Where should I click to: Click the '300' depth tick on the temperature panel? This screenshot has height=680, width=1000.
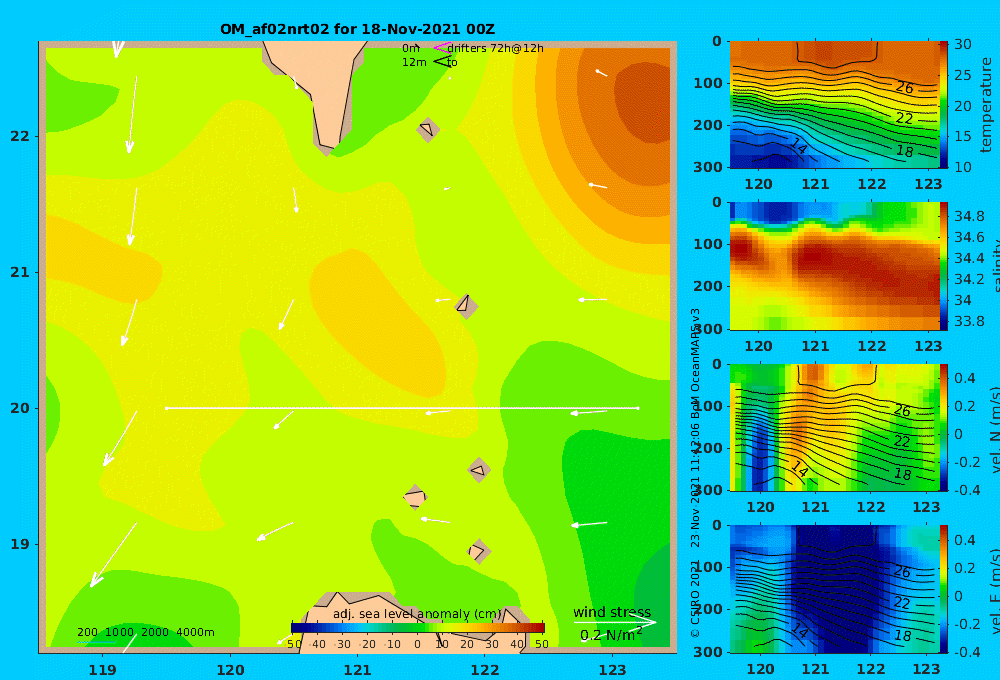pos(708,166)
